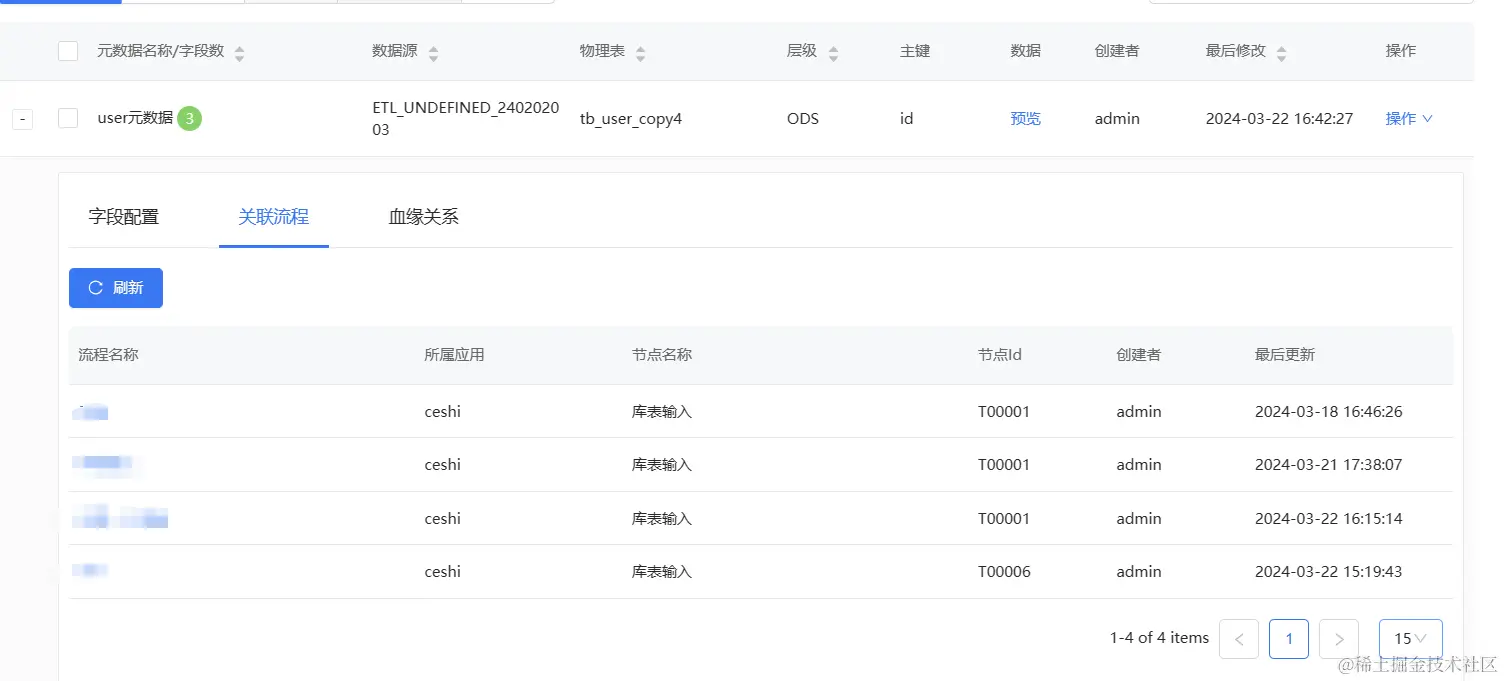
Task: Click the 所属应用 column header
Action: tap(454, 354)
